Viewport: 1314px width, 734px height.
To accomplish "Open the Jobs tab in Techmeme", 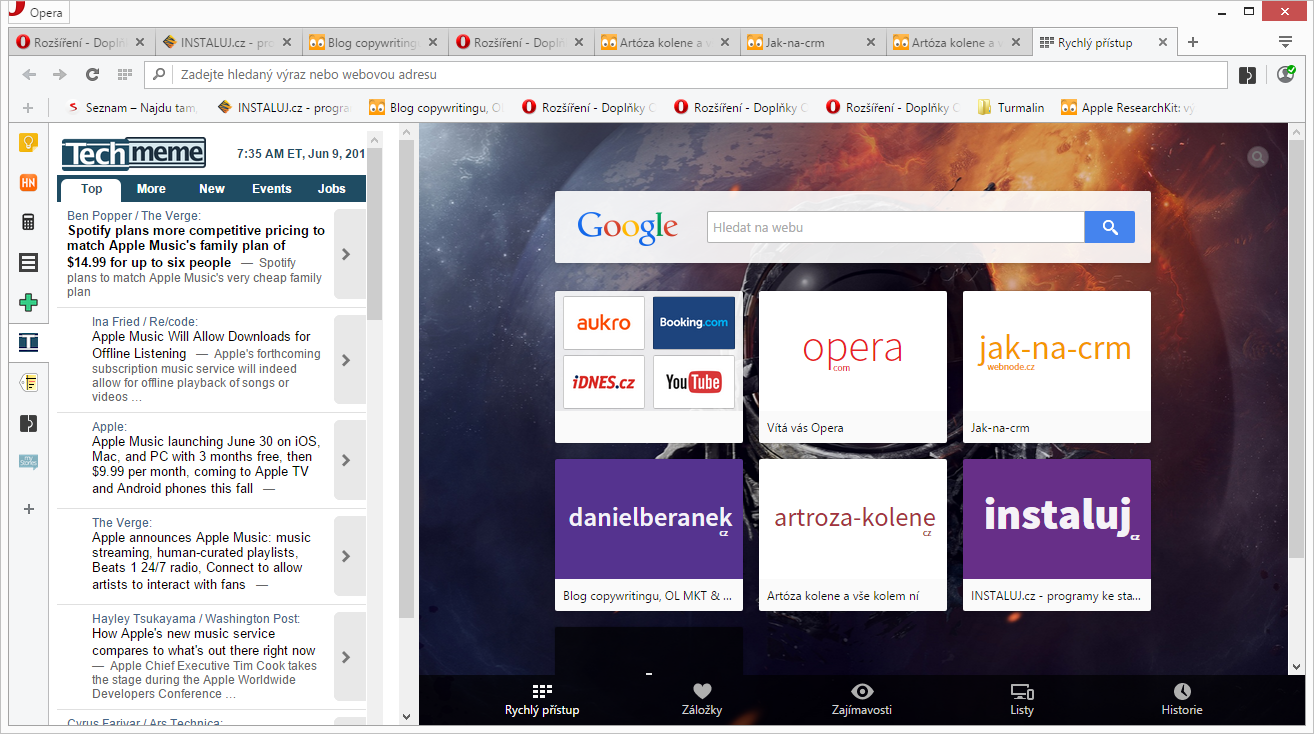I will [332, 189].
